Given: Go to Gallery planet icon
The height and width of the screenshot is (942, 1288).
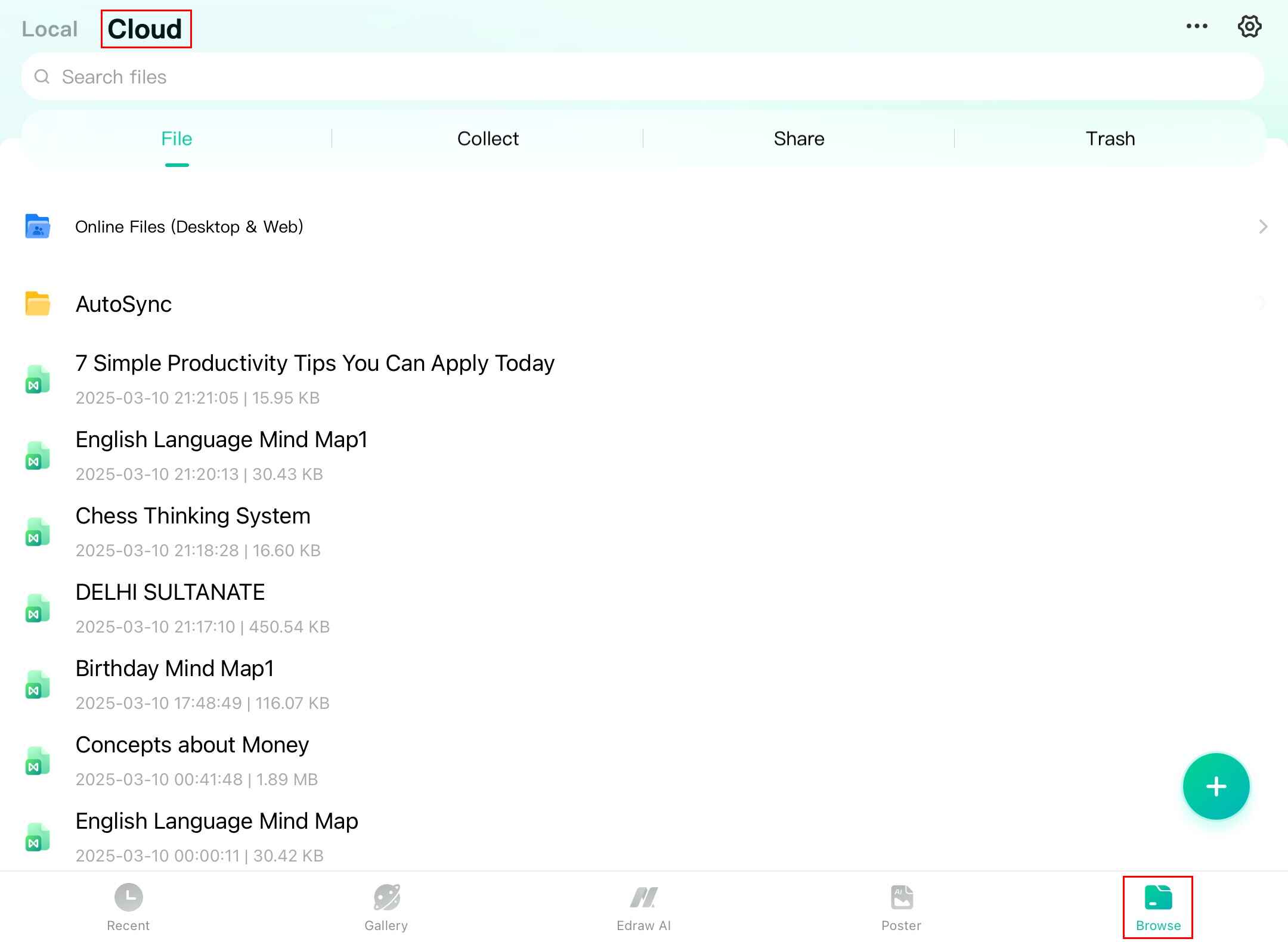Looking at the screenshot, I should pos(386,897).
